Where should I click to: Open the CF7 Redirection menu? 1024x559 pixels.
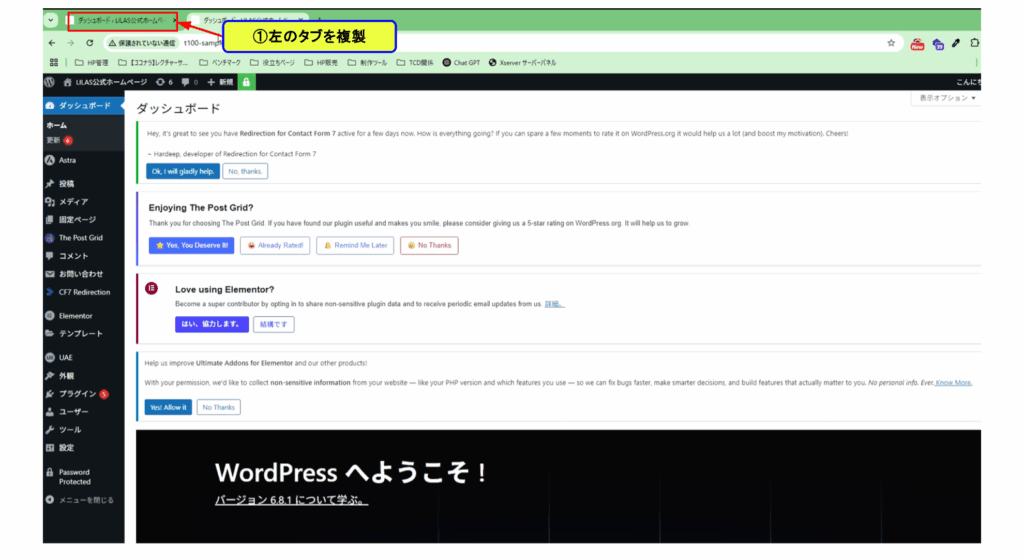[x=84, y=292]
